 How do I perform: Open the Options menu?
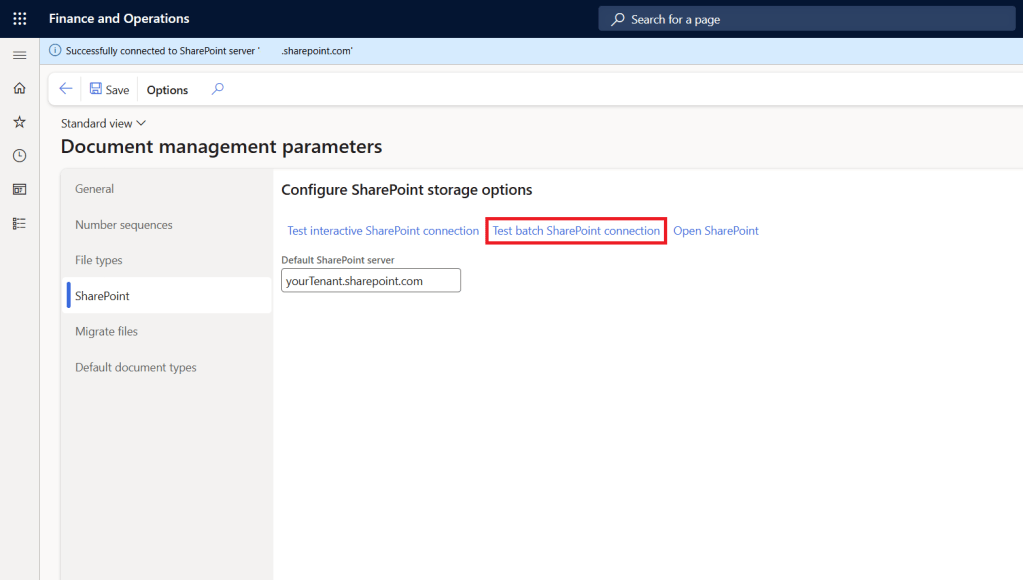[167, 90]
